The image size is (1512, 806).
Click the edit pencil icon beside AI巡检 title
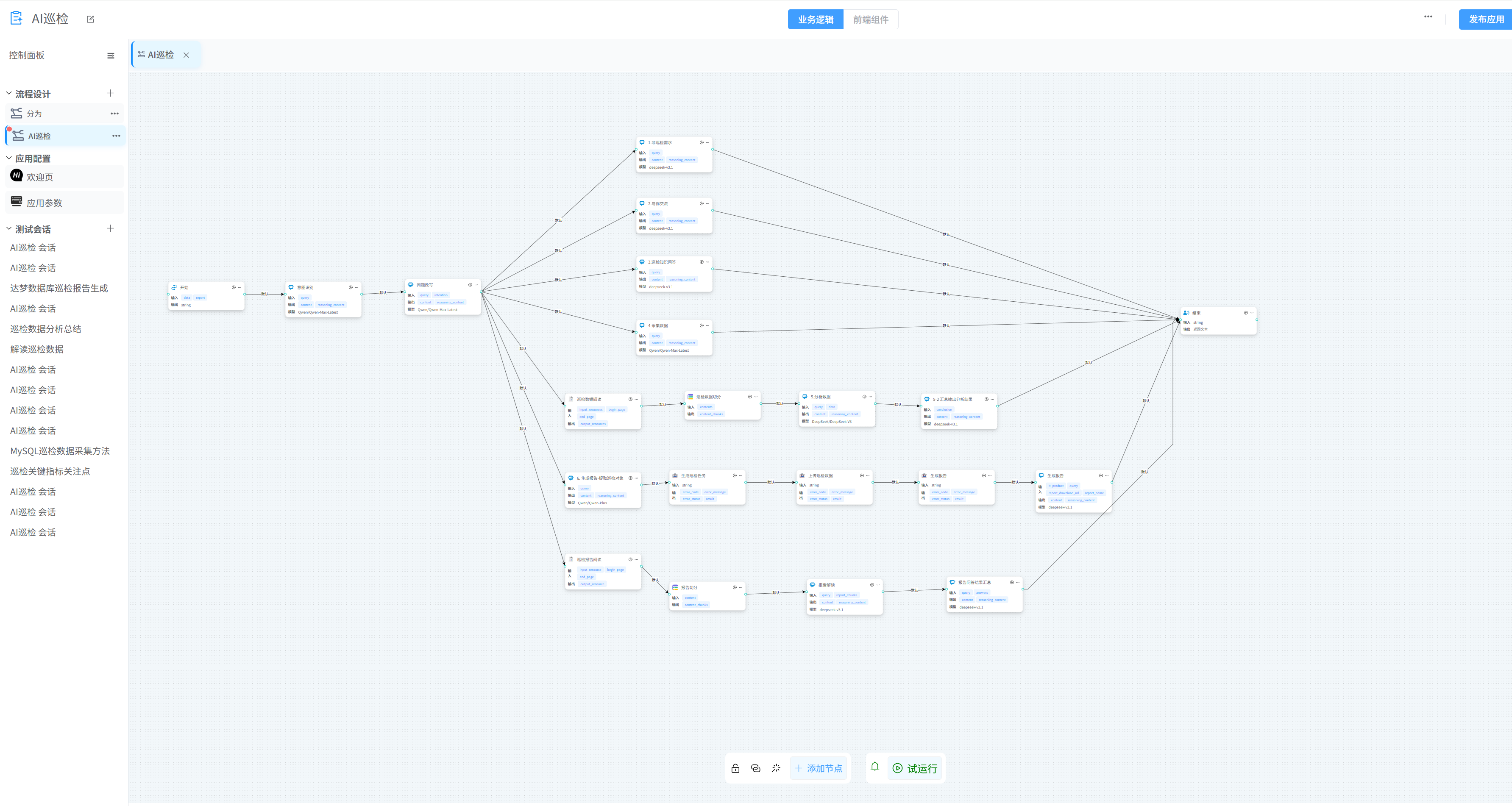coord(90,19)
